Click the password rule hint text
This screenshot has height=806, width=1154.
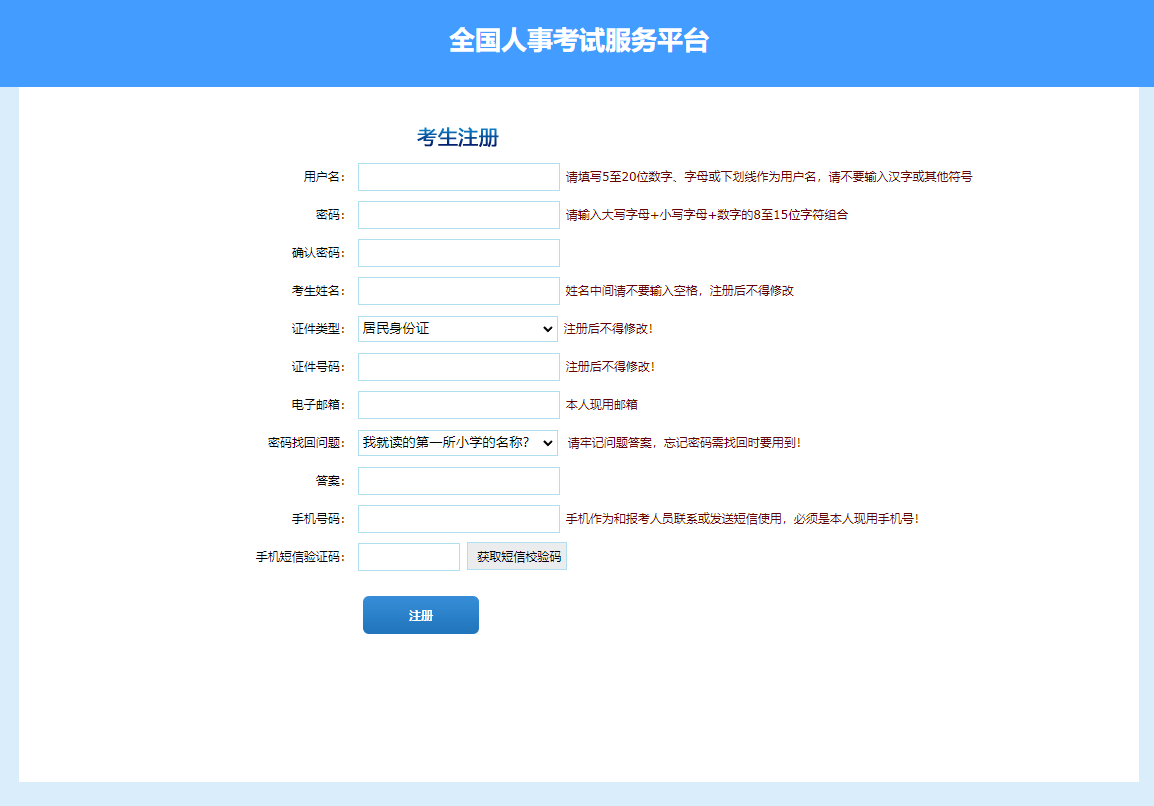click(706, 215)
